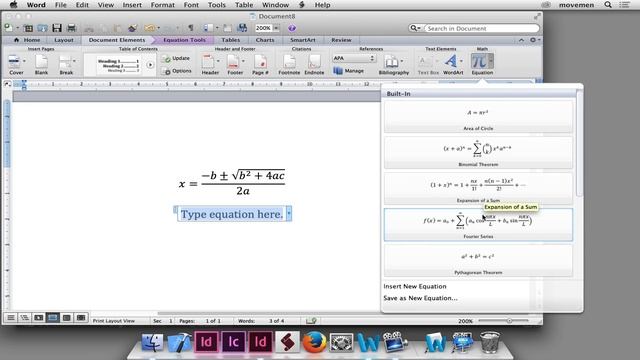Insert an Endnote
The height and width of the screenshot is (360, 640).
pyautogui.click(x=314, y=64)
